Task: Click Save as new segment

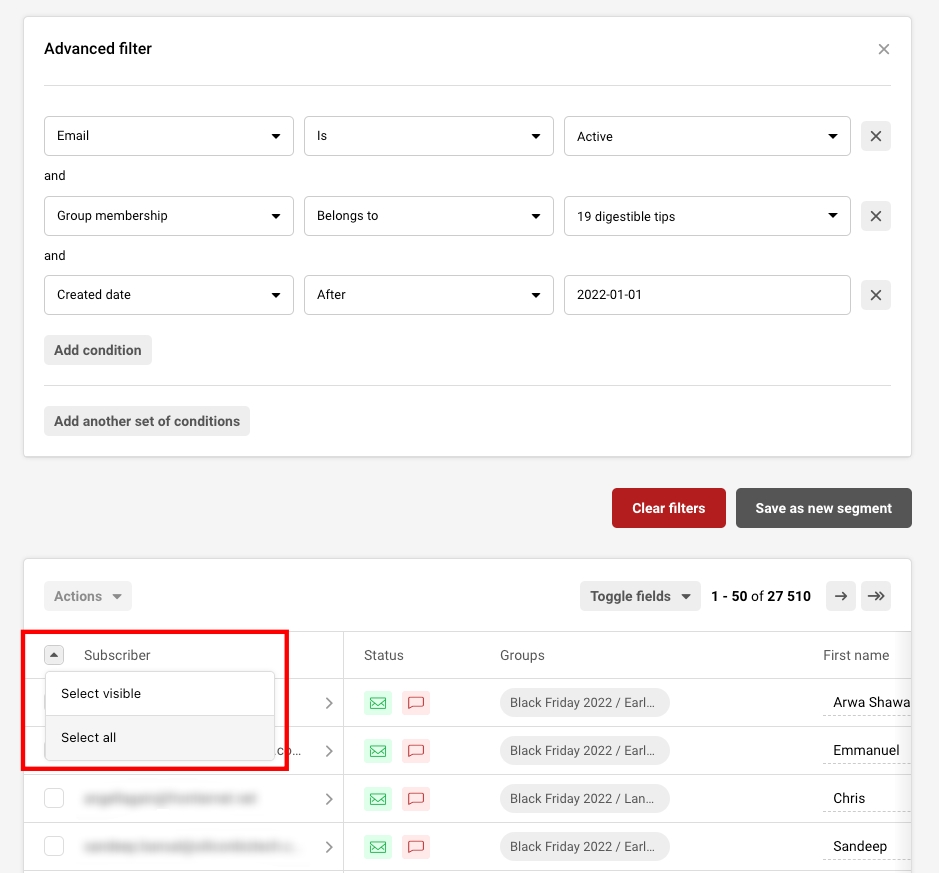Action: coord(823,508)
